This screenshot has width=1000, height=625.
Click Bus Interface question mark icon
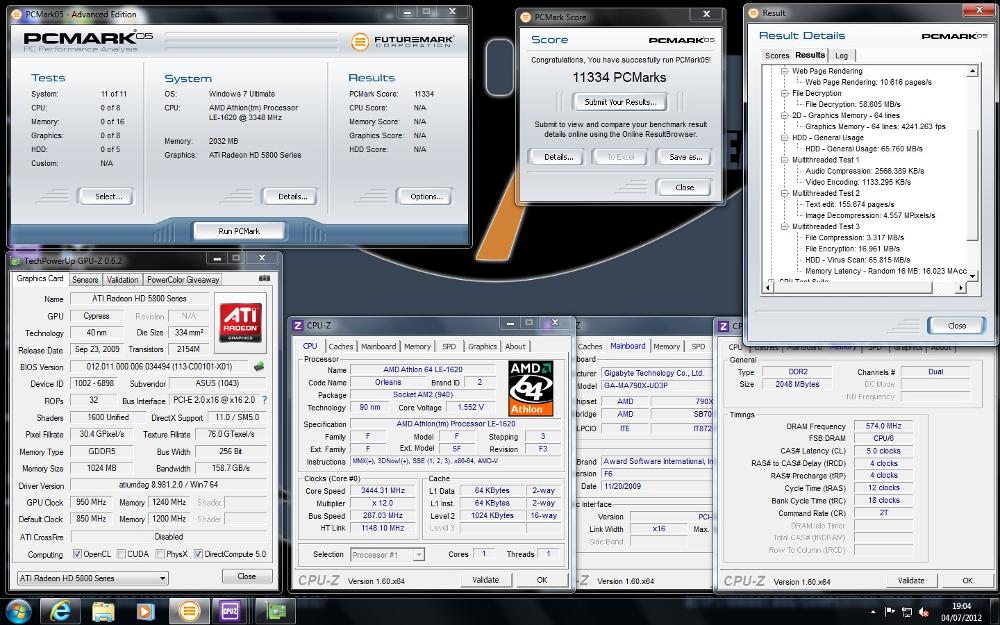[264, 401]
